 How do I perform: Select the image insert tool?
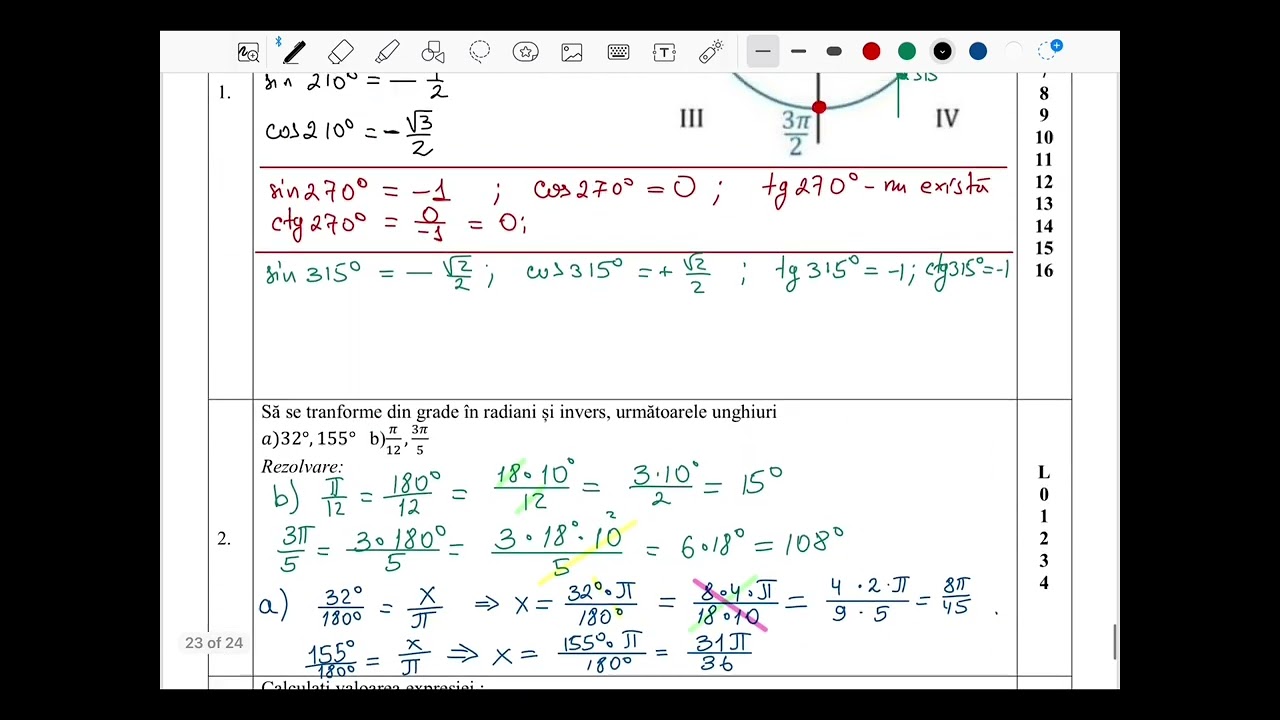572,52
